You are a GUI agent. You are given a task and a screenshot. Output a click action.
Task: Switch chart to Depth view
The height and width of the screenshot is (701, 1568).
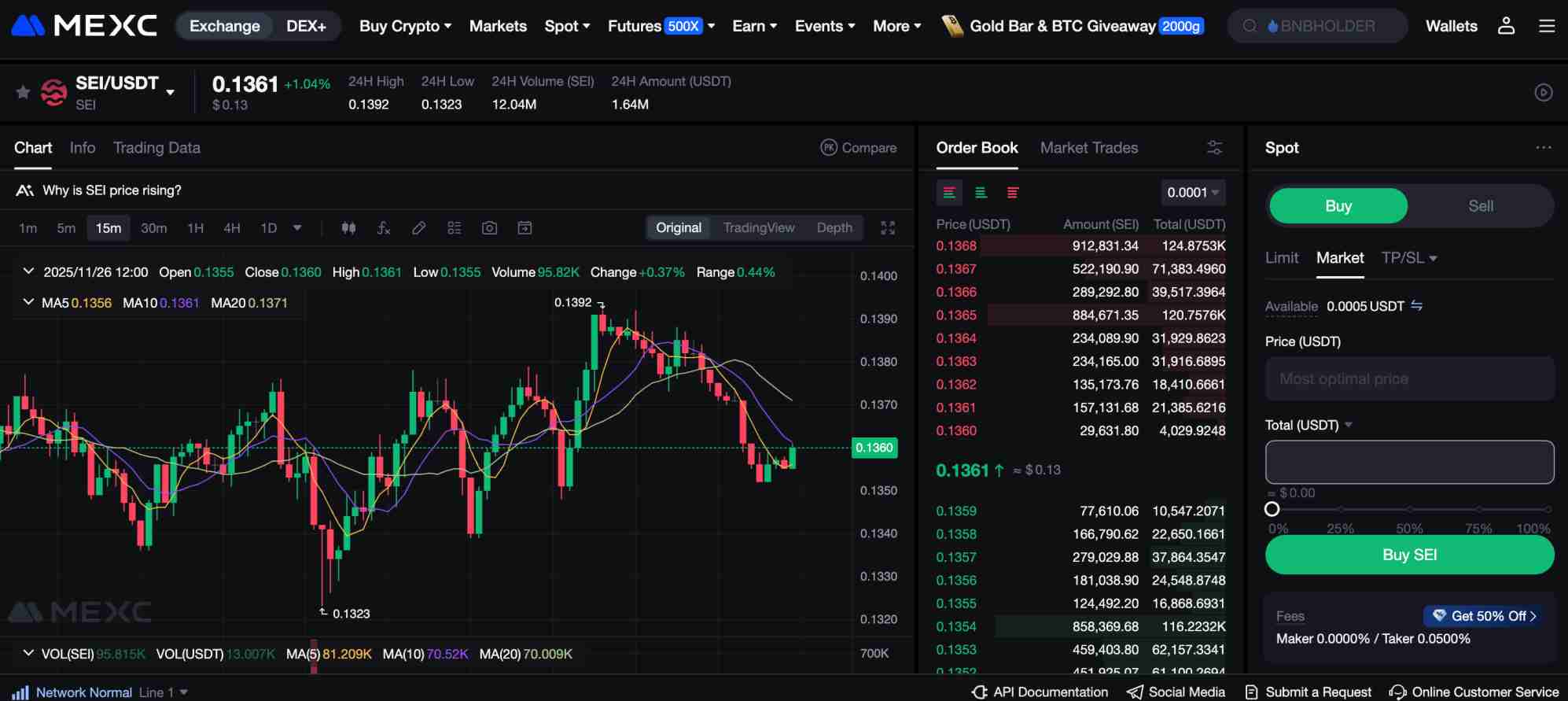click(x=834, y=228)
